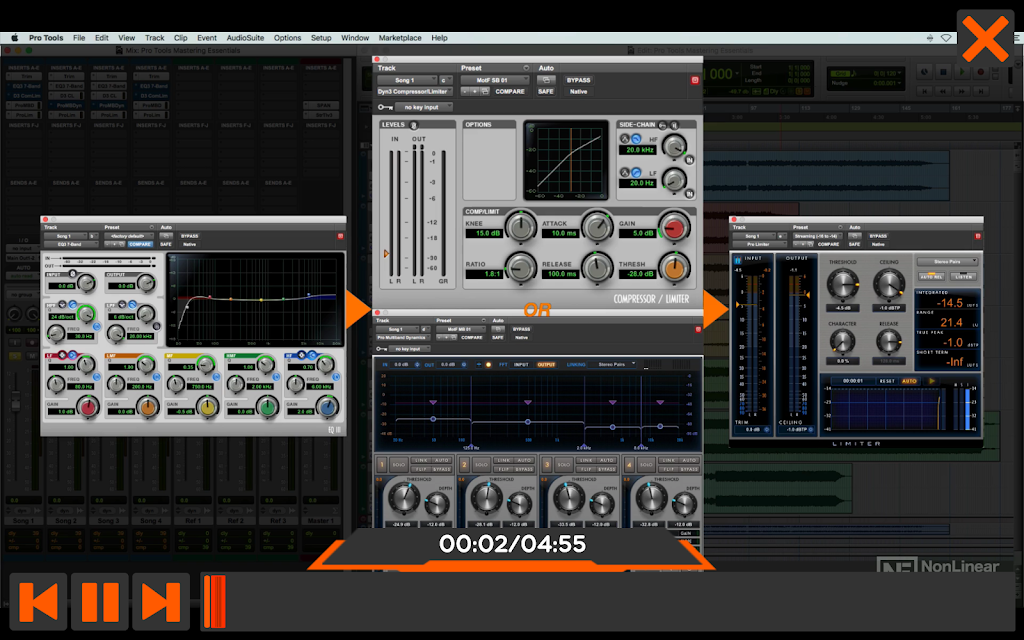Click the orange THRESH knob on compressor
This screenshot has height=640, width=1024.
[x=674, y=268]
